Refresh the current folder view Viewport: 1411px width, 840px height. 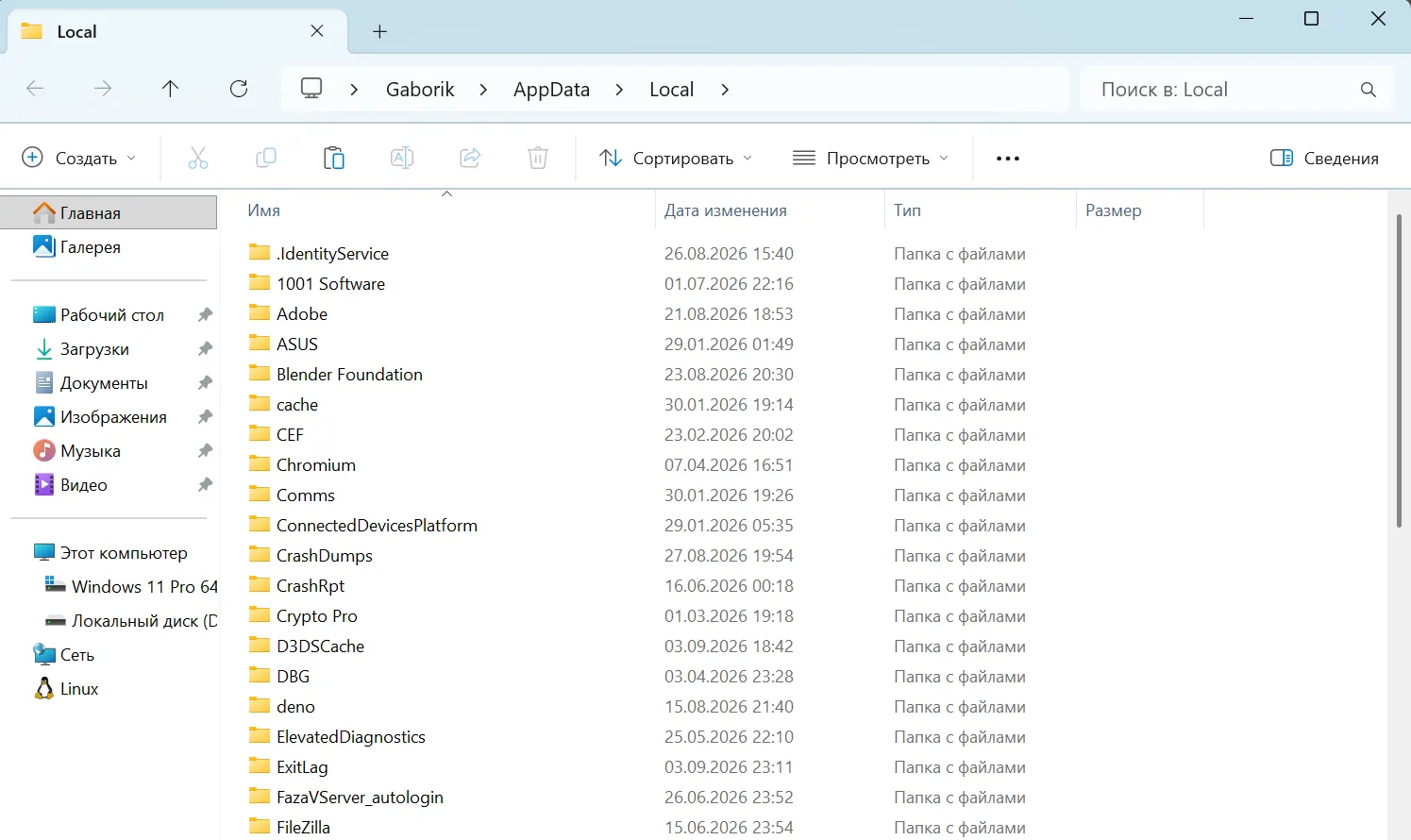point(239,89)
